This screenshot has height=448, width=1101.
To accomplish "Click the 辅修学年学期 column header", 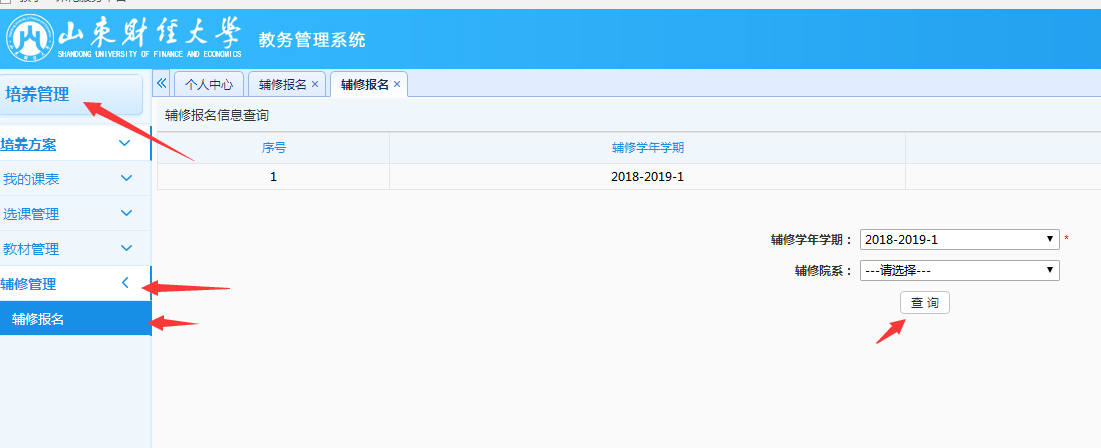I will tap(647, 148).
